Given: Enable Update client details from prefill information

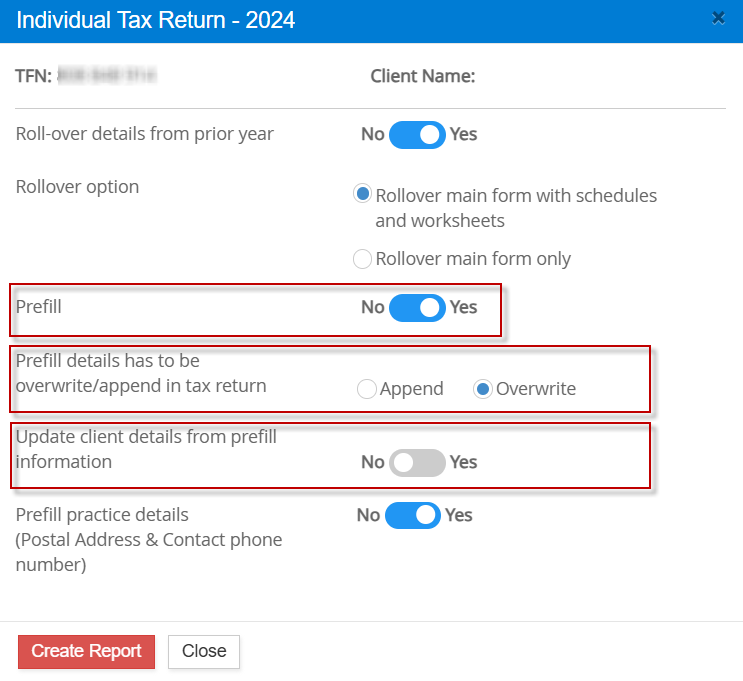Looking at the screenshot, I should (x=417, y=463).
